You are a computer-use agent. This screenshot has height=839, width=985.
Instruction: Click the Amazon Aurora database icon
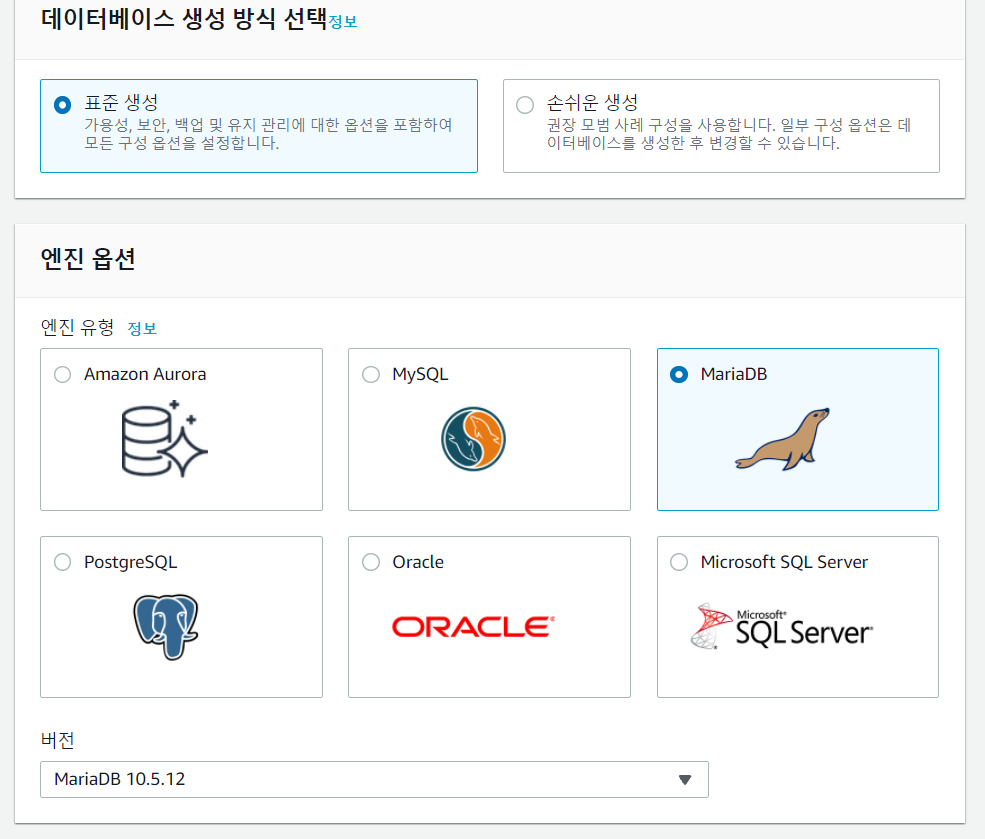pos(164,439)
